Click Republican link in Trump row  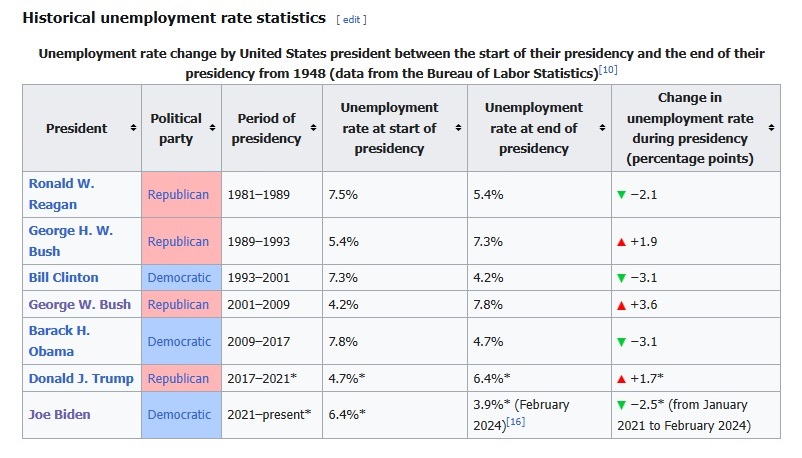coord(178,379)
